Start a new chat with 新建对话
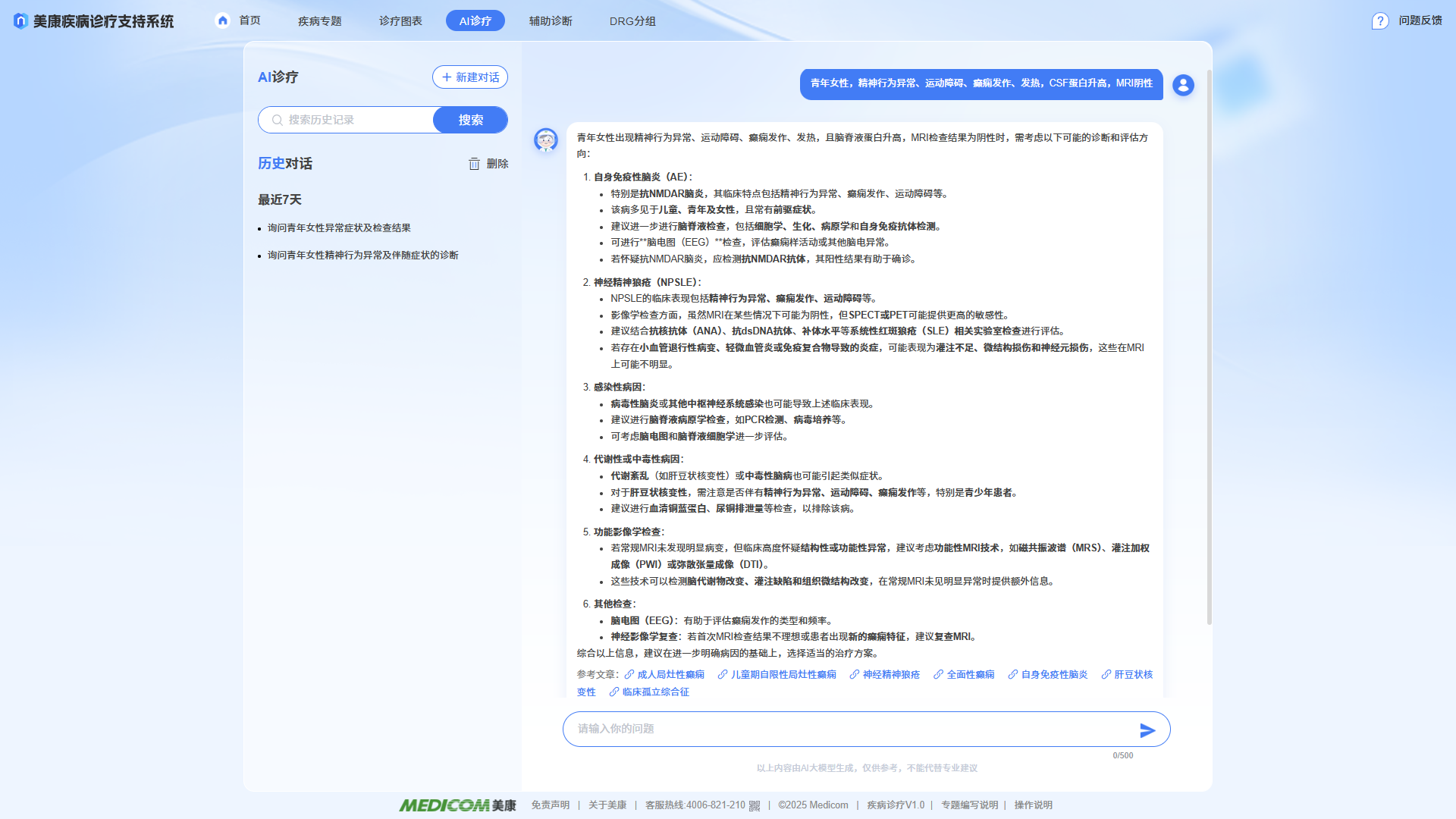 point(470,77)
